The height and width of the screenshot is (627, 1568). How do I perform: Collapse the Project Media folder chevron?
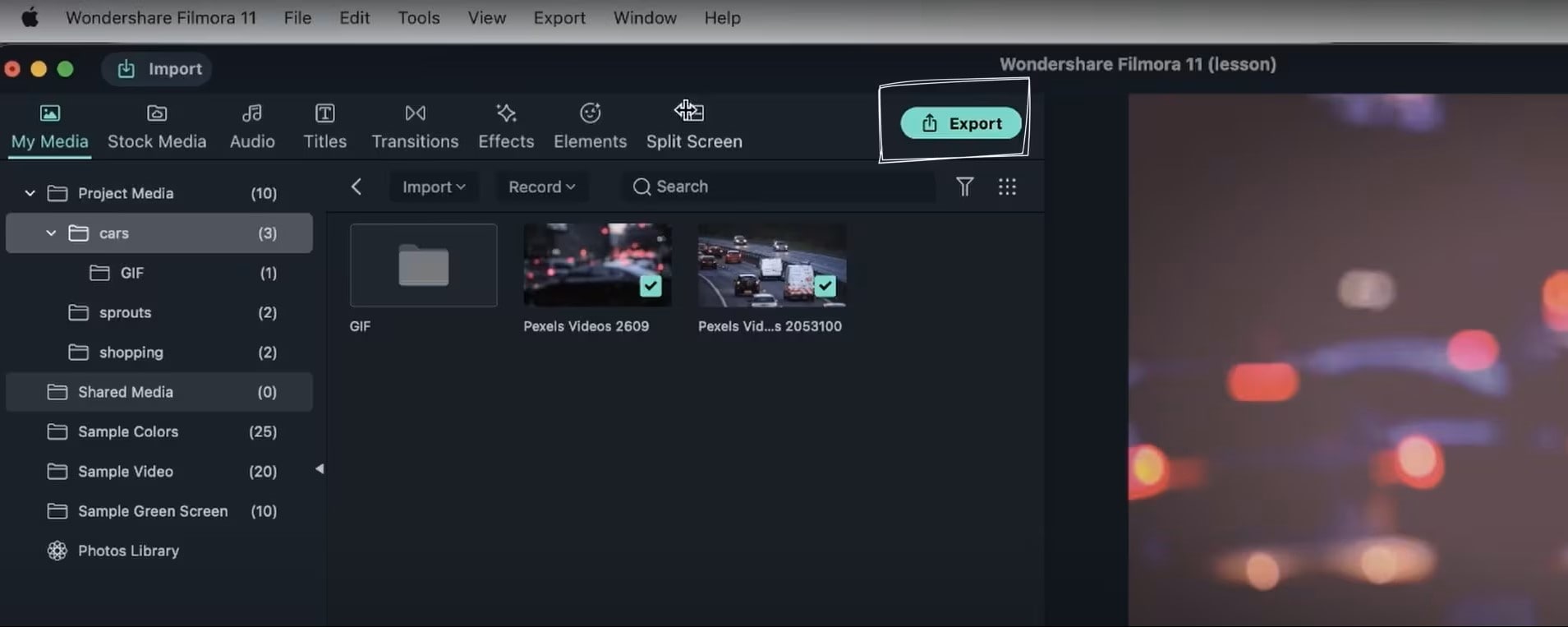[x=30, y=193]
